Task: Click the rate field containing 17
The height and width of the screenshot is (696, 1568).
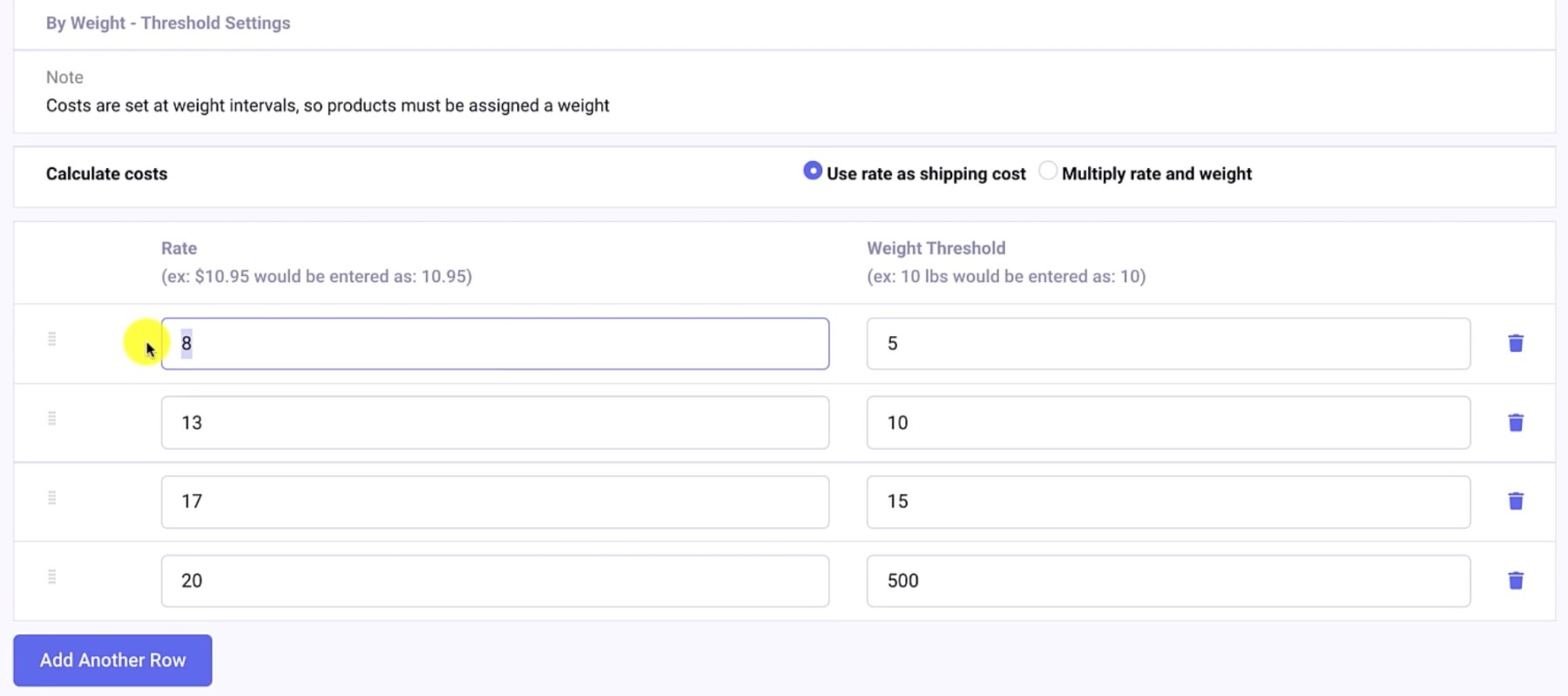Action: tap(494, 501)
